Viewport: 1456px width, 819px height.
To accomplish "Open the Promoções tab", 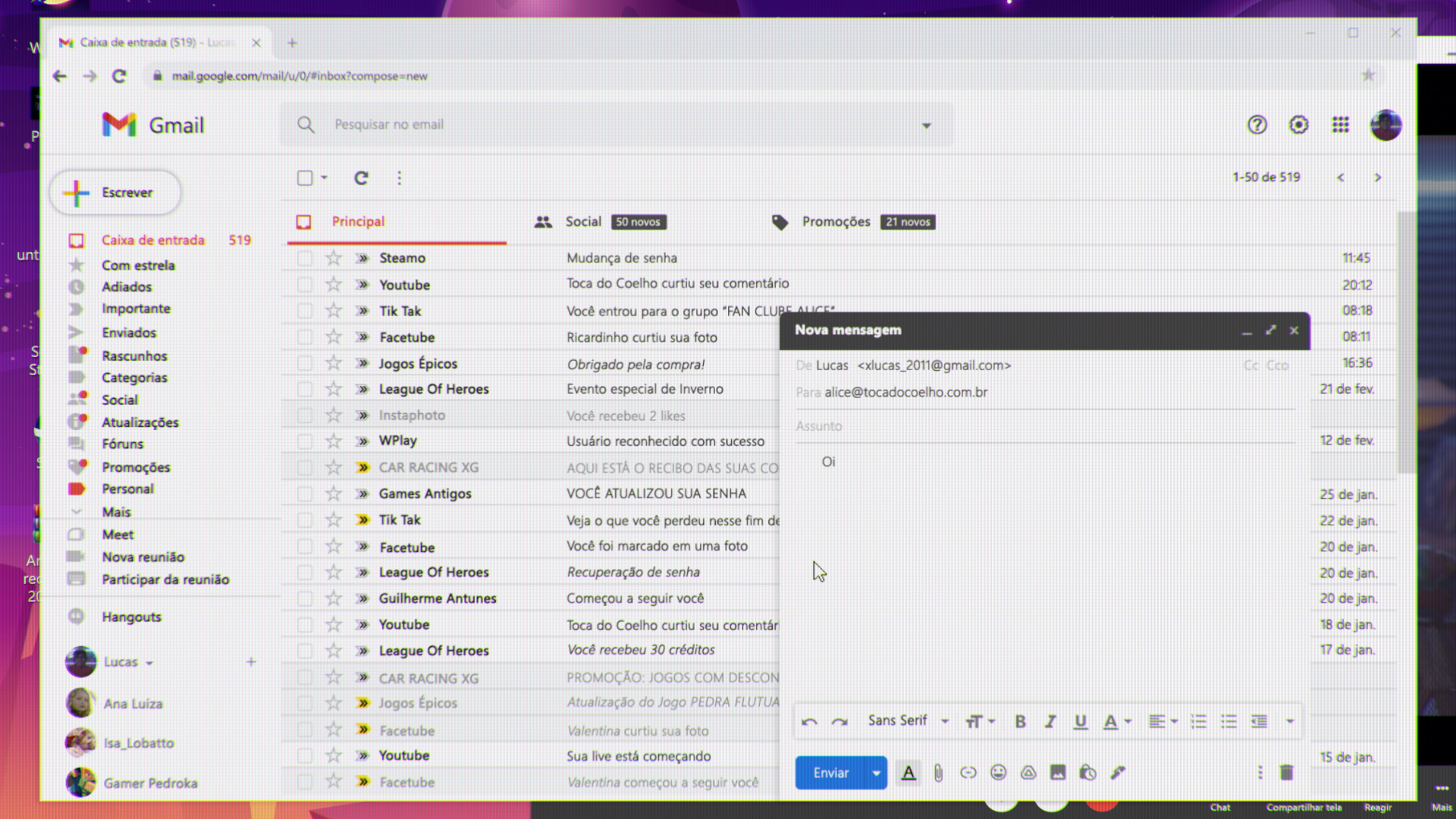I will pos(836,221).
